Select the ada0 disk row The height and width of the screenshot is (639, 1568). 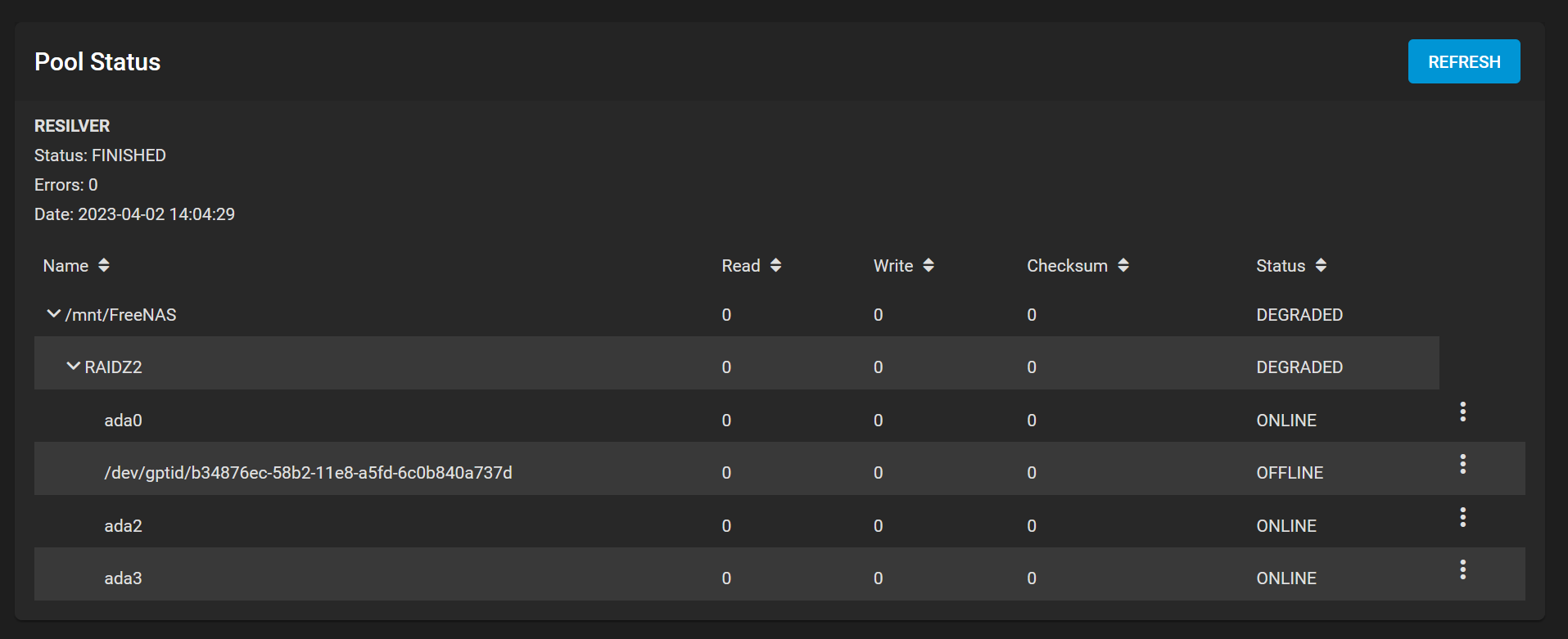click(x=123, y=421)
